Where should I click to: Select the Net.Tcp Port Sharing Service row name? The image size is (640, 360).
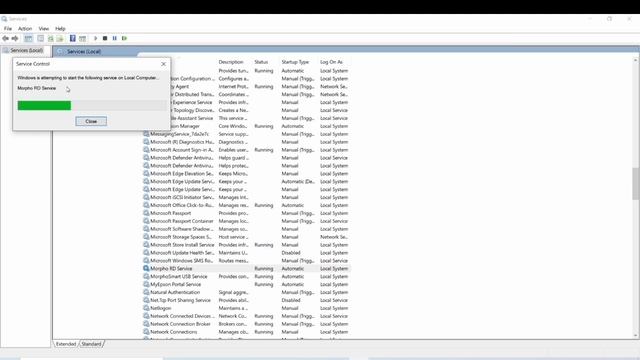coord(180,300)
